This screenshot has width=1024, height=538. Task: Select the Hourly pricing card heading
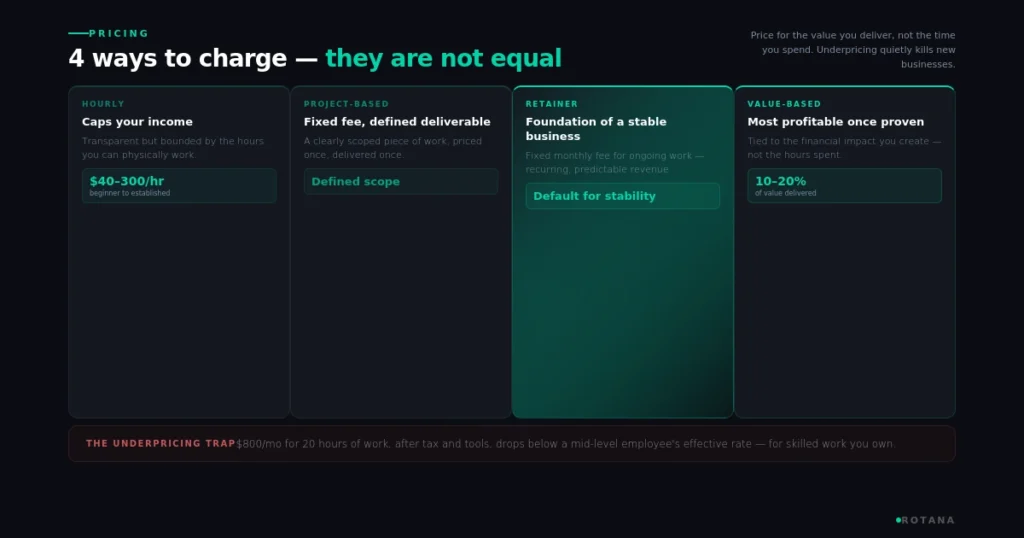[x=137, y=122]
